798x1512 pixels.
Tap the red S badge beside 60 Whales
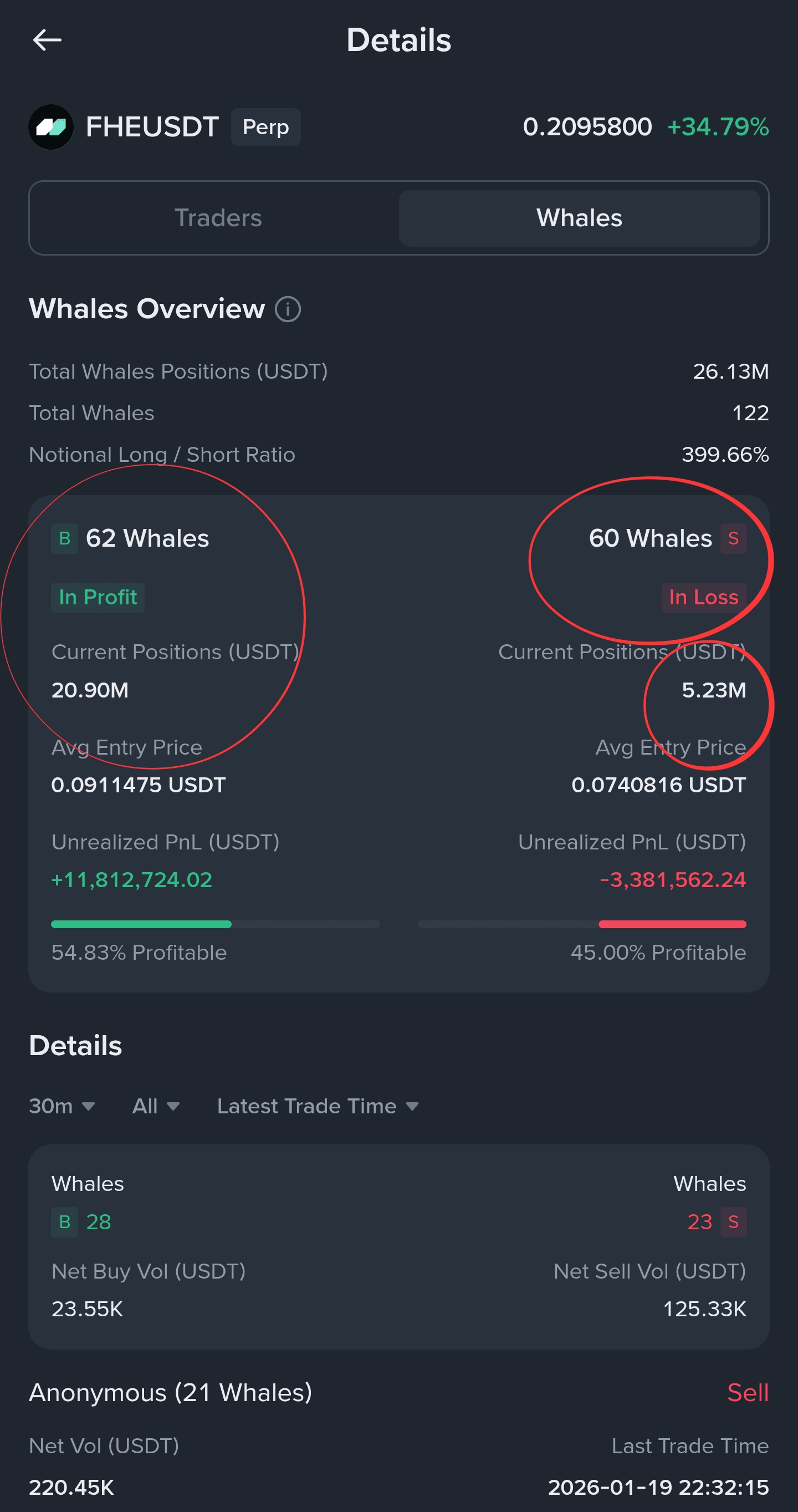[x=733, y=538]
